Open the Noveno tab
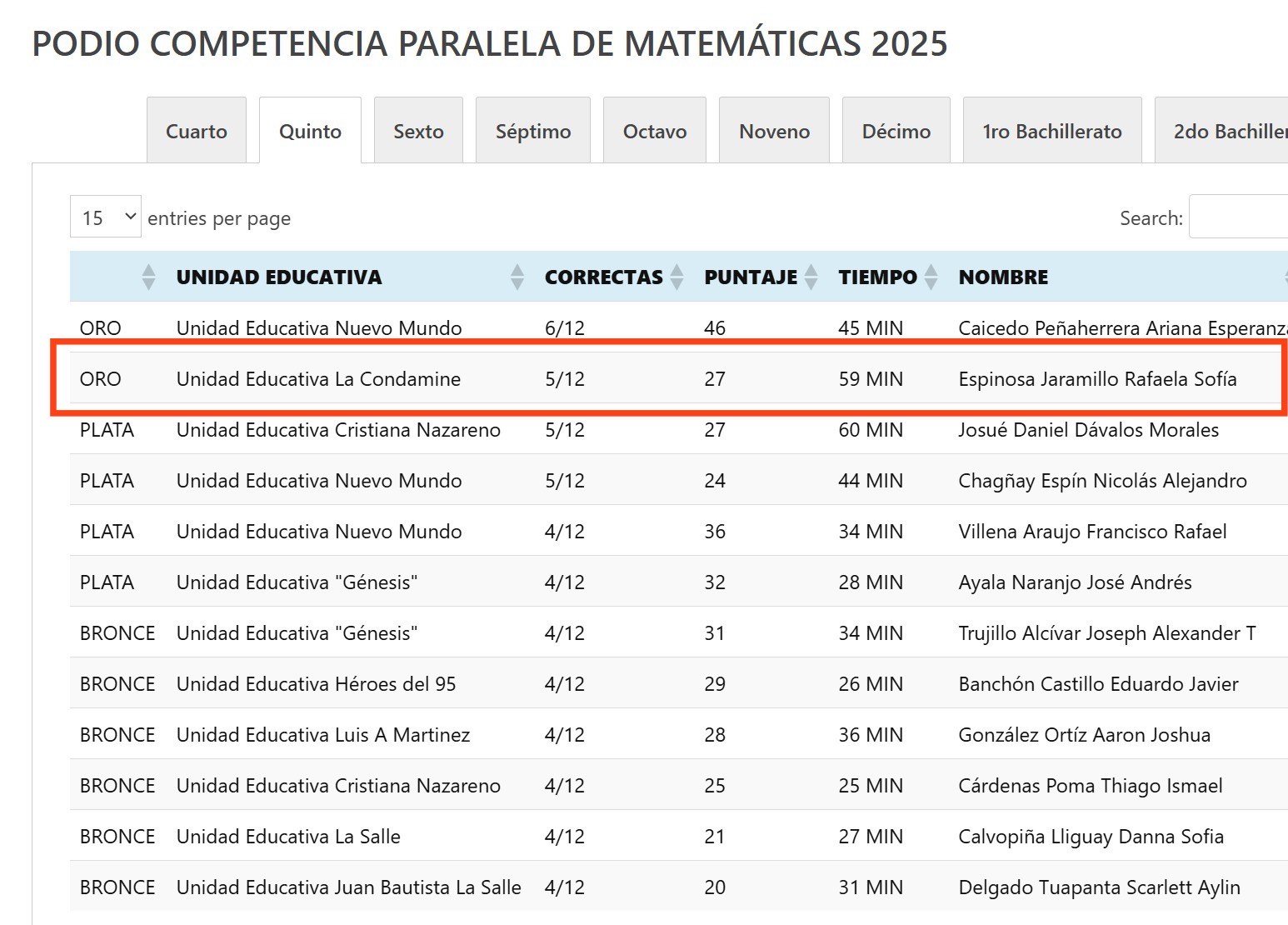This screenshot has height=925, width=1288. 774,131
